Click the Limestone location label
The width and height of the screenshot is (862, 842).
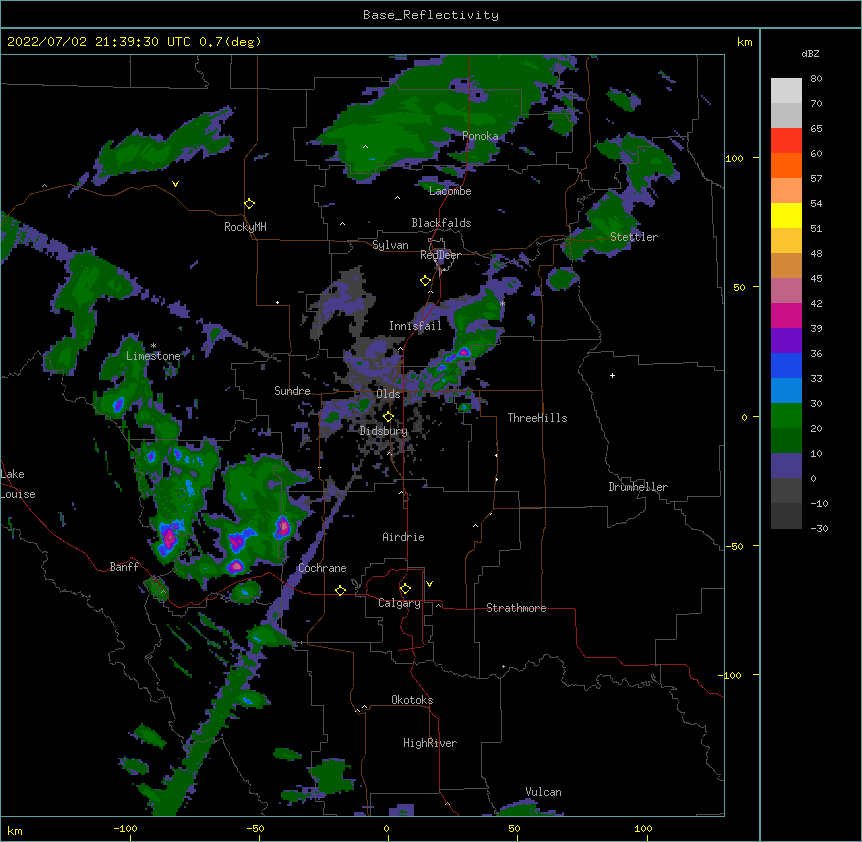[153, 356]
